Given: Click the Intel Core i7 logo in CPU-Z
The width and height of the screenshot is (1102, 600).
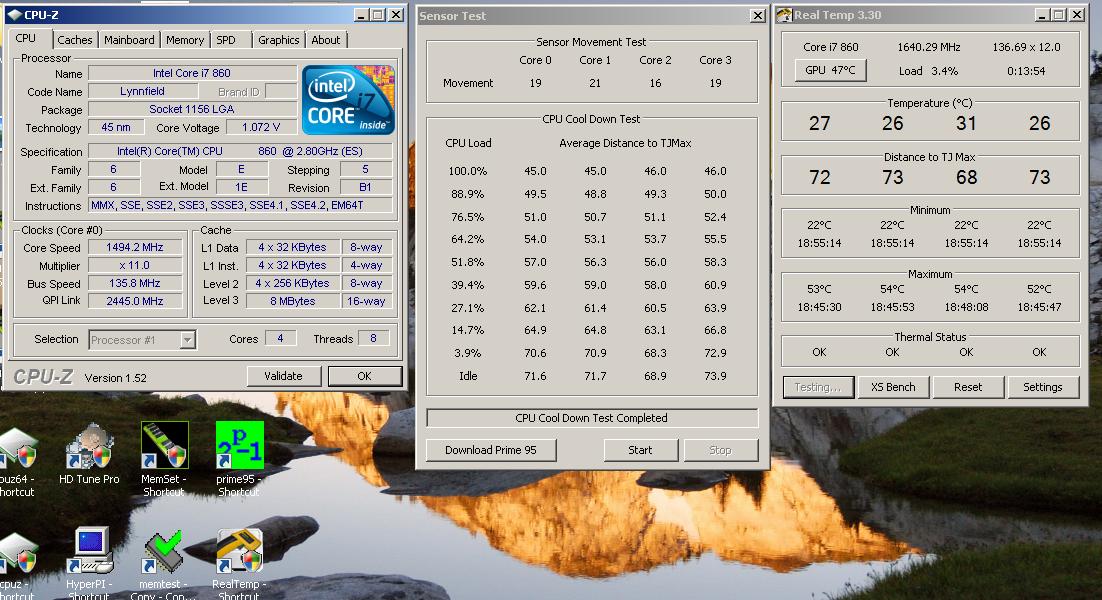Looking at the screenshot, I should [348, 100].
